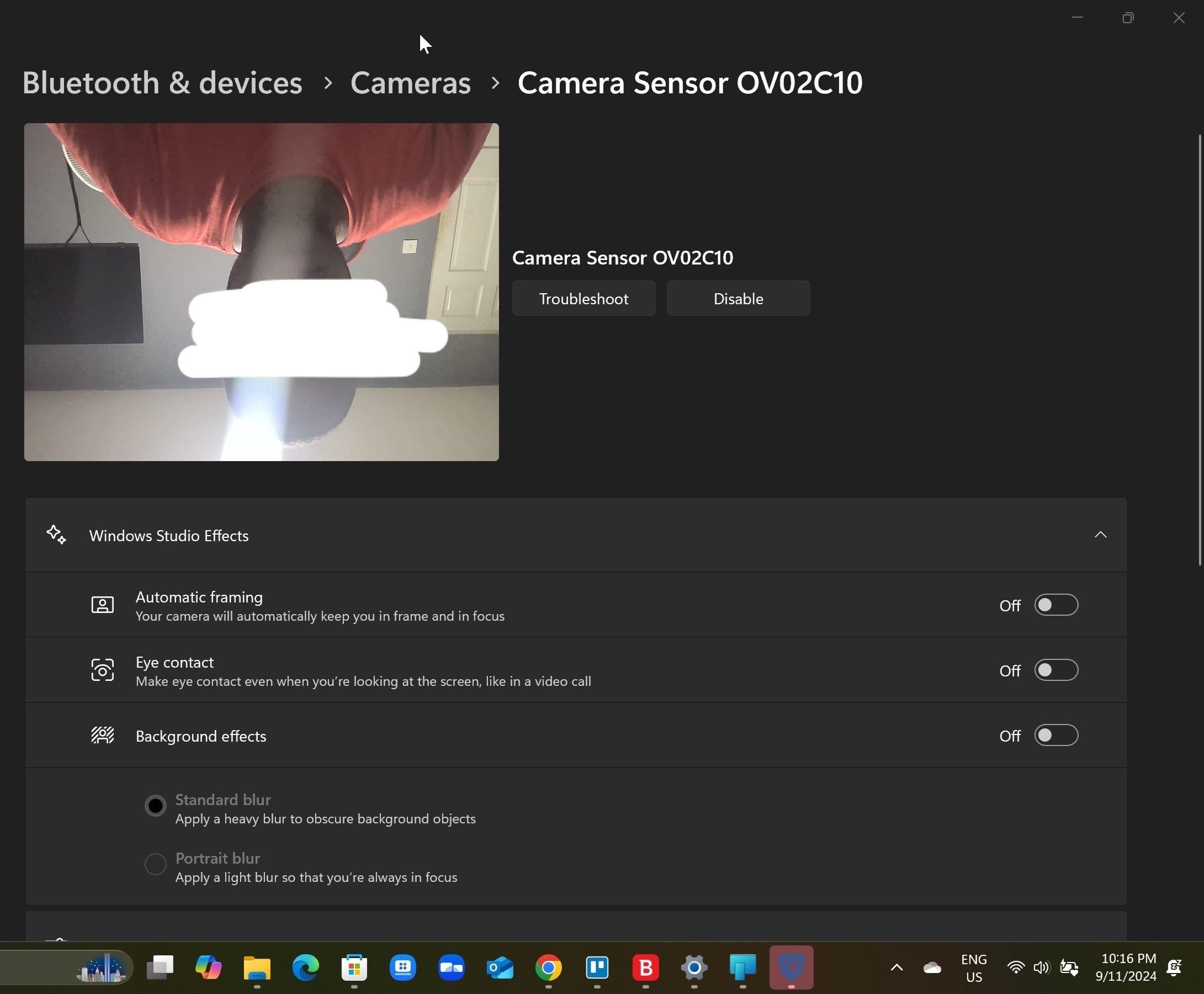Open File Explorer from the taskbar
The height and width of the screenshot is (994, 1204).
[257, 967]
